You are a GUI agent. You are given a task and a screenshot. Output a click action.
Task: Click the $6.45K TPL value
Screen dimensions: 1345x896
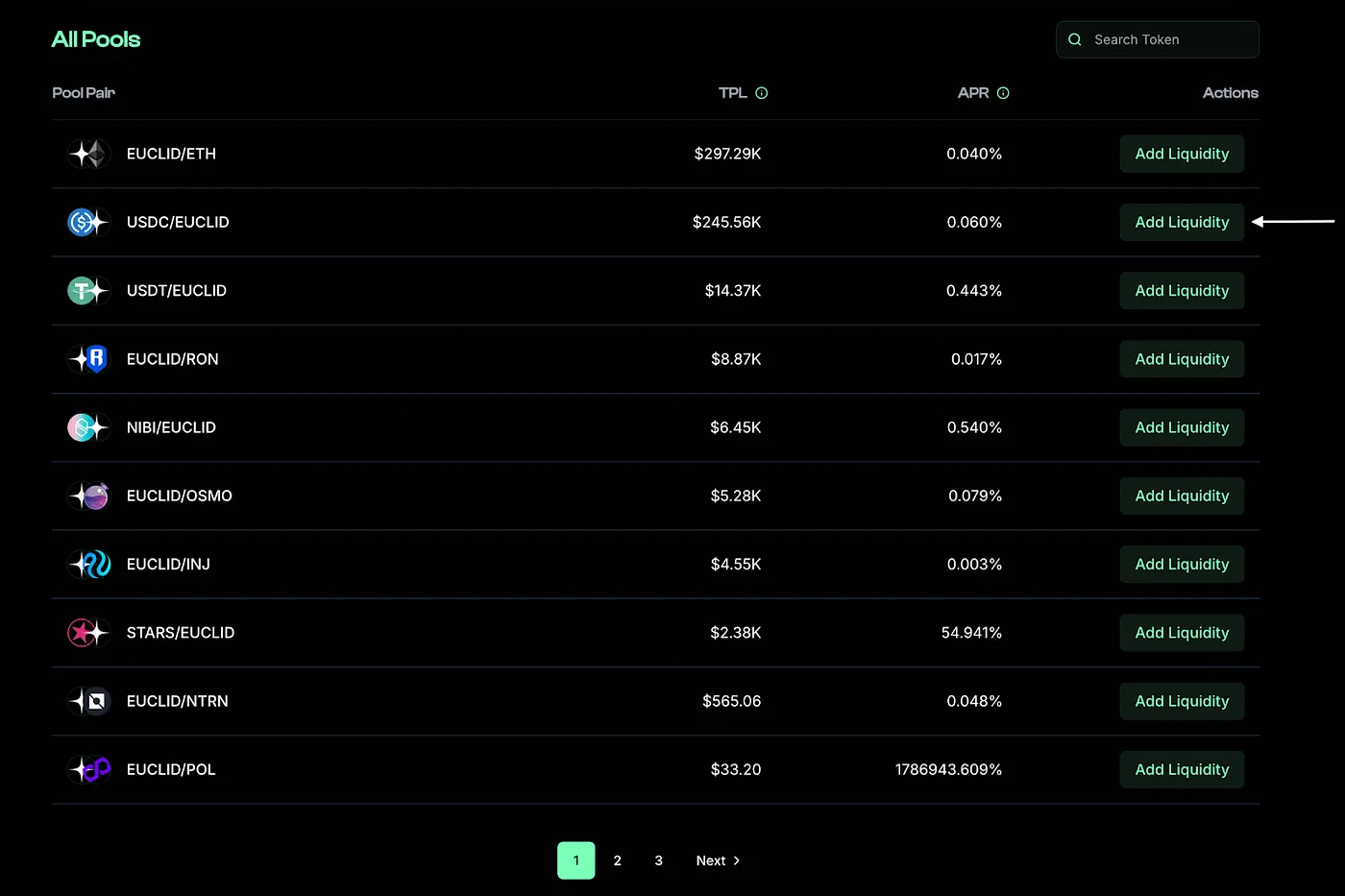click(x=736, y=427)
